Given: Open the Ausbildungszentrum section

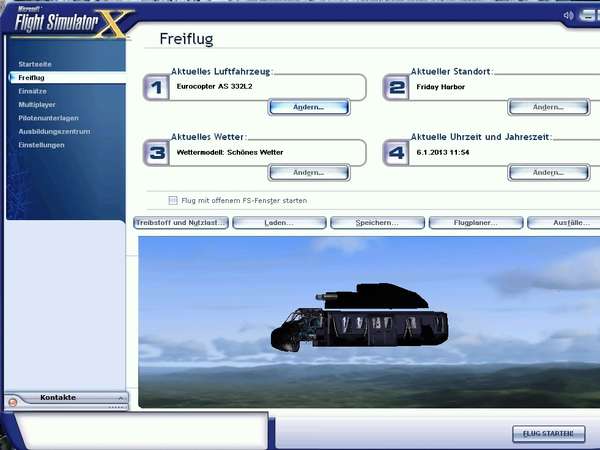Looking at the screenshot, I should [x=54, y=131].
